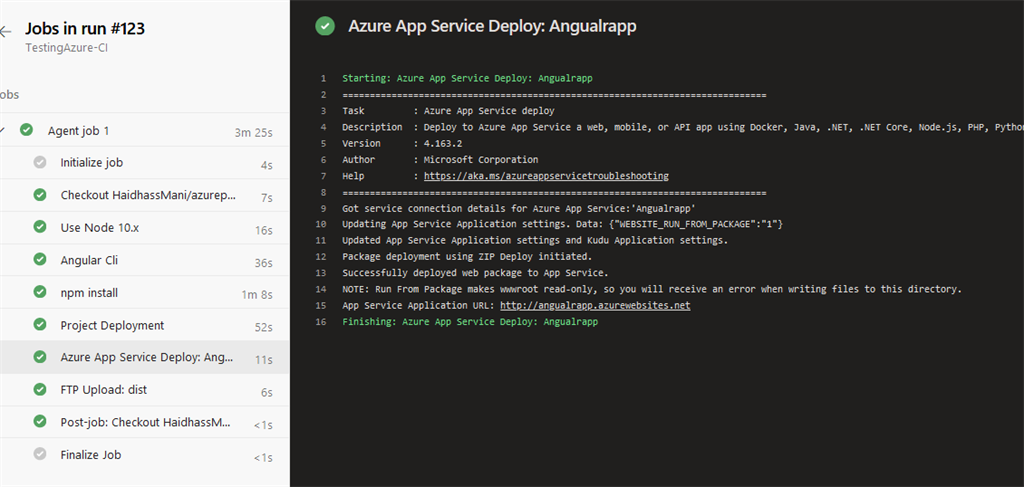Click the 36s Angular Cli duration
The height and width of the screenshot is (487, 1024).
[x=264, y=262]
